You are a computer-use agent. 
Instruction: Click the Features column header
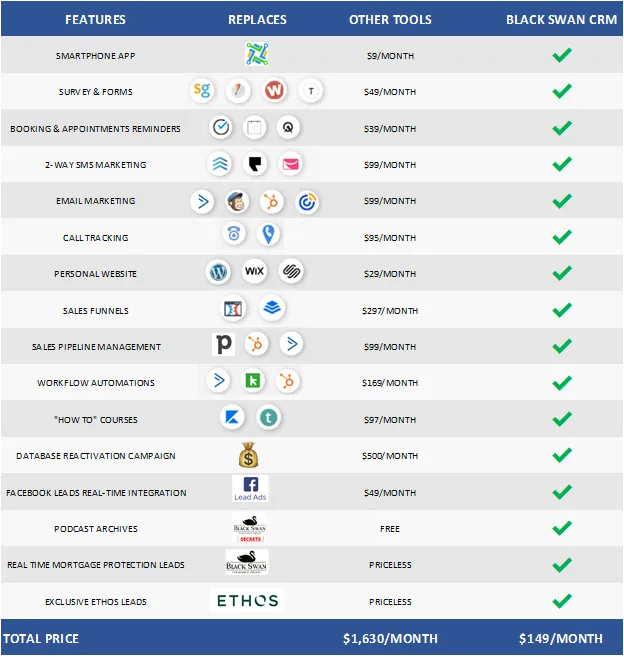[95, 19]
